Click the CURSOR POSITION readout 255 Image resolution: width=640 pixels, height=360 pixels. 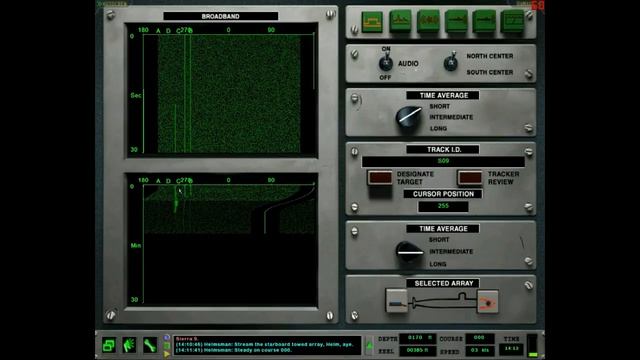point(443,206)
